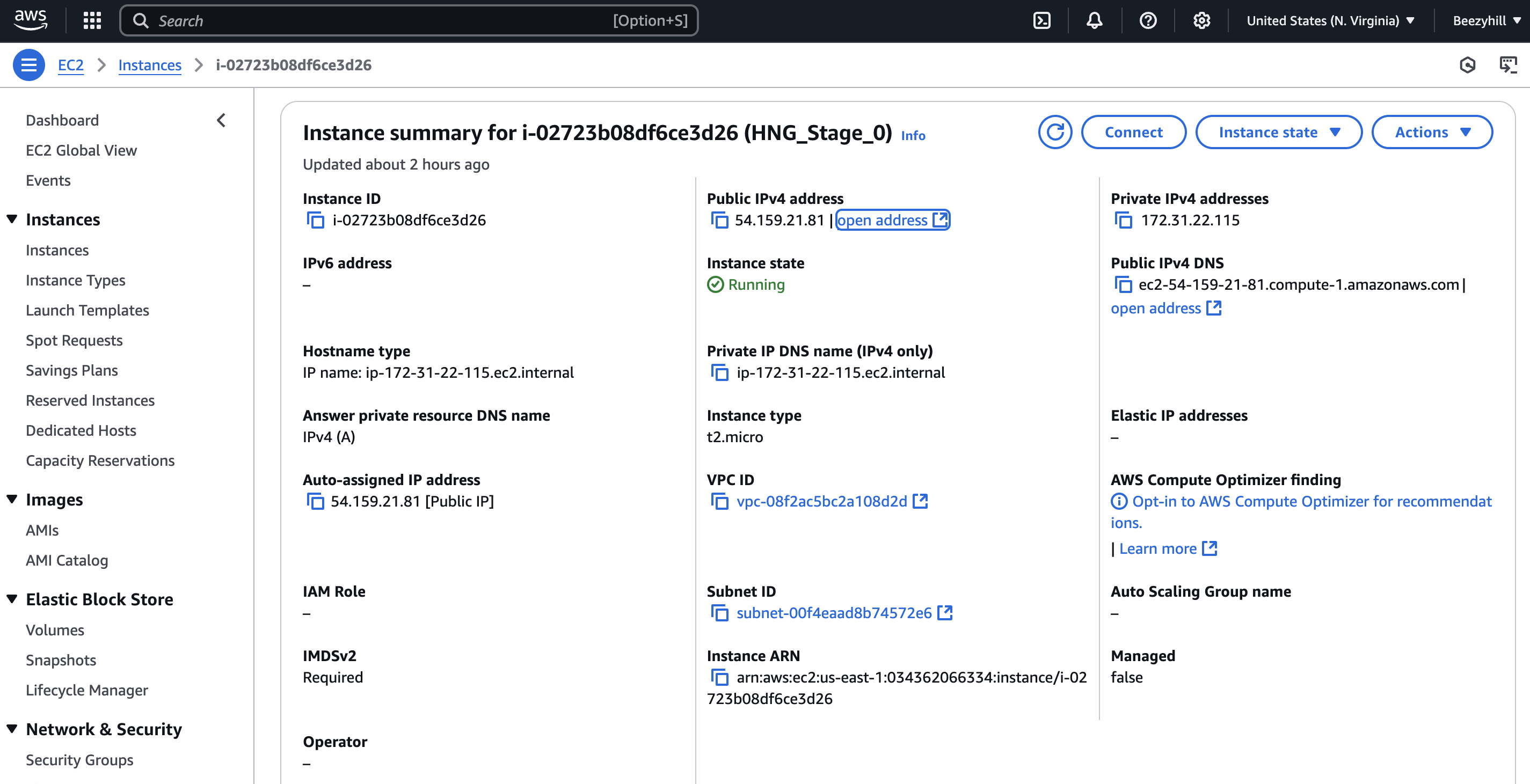Copy the Public IPv4 address 54.159.21.81
Viewport: 1530px width, 784px height.
click(719, 220)
